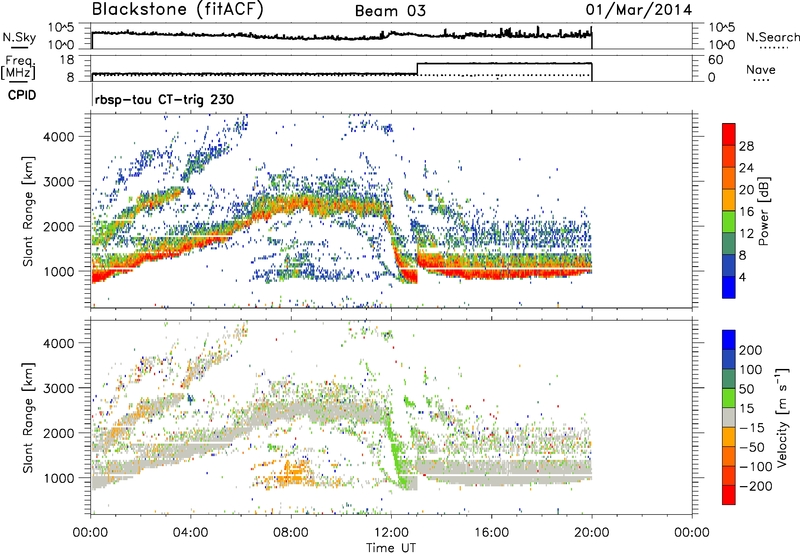The image size is (800, 554).
Task: Click the "Power [dB]" colorbar label
Action: [764, 211]
